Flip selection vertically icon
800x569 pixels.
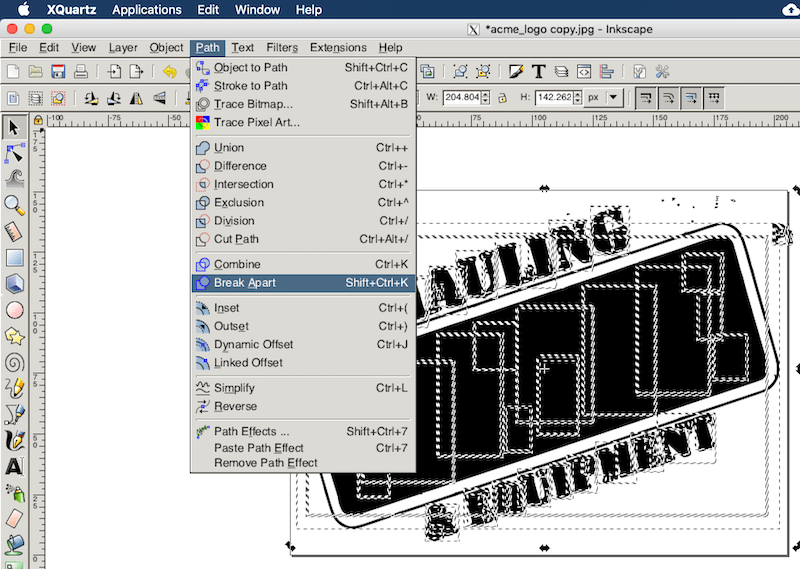(x=159, y=98)
